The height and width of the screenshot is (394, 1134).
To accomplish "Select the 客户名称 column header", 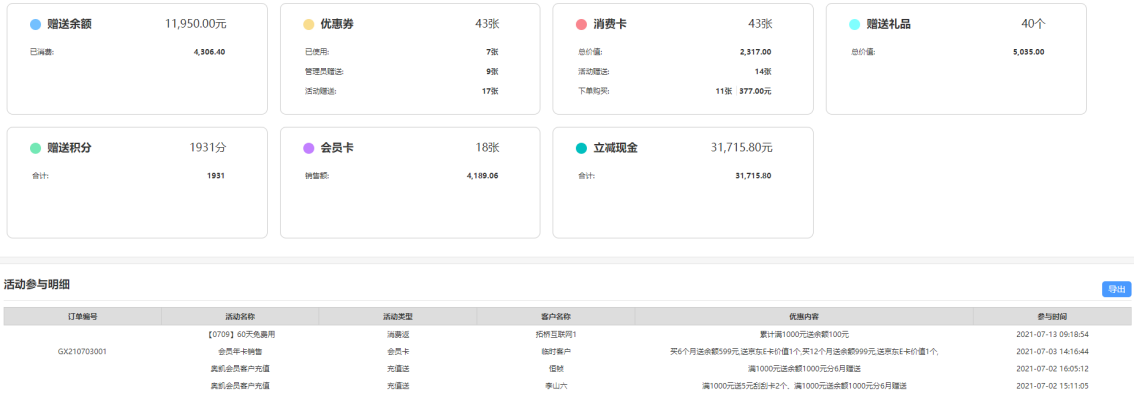I will [556, 317].
